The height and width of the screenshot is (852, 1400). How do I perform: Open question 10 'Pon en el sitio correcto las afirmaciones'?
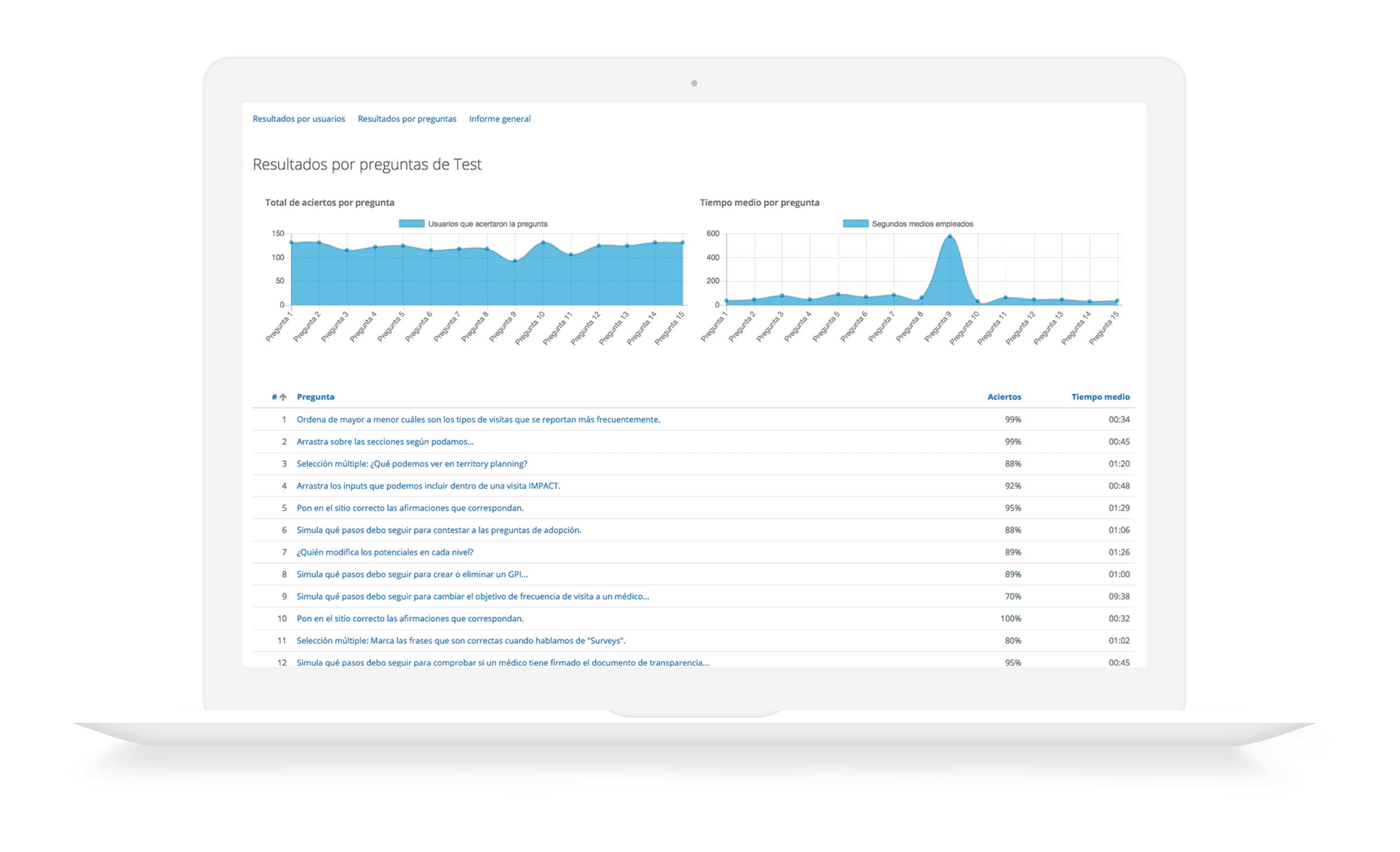(410, 619)
